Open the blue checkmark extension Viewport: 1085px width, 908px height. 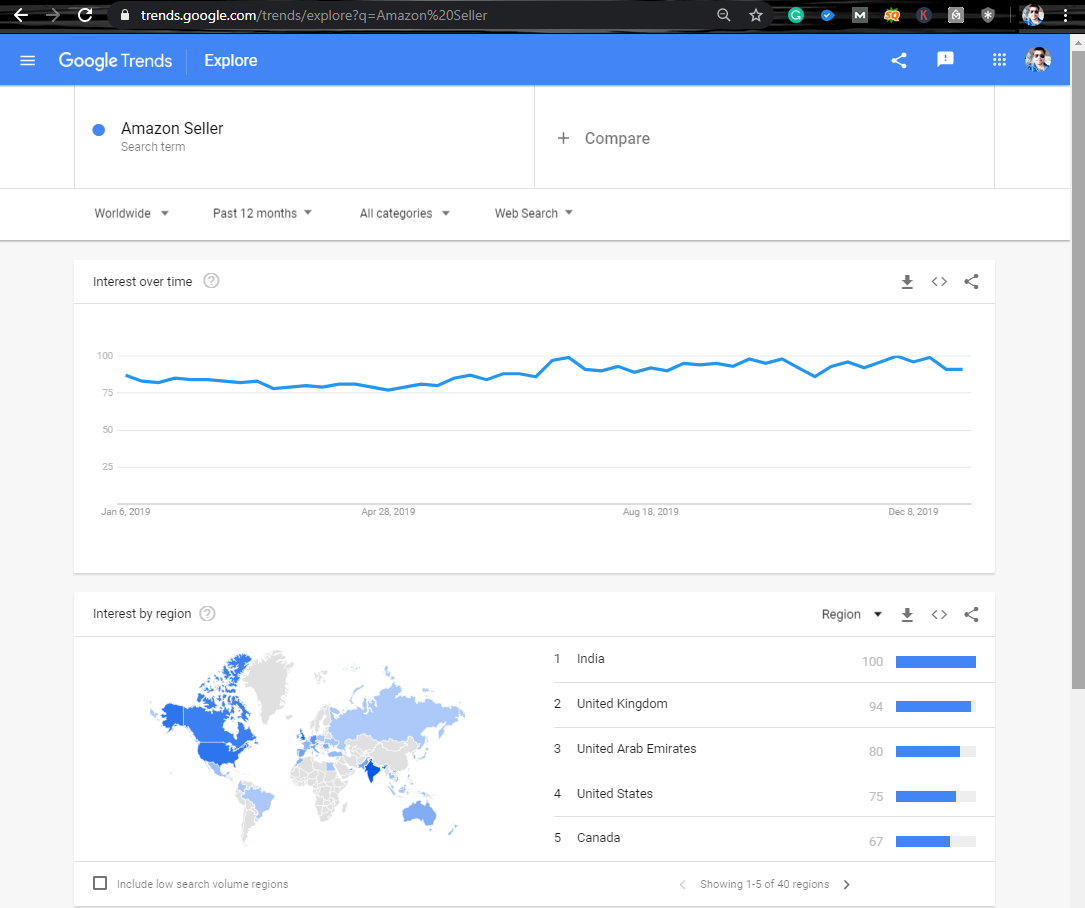point(828,15)
